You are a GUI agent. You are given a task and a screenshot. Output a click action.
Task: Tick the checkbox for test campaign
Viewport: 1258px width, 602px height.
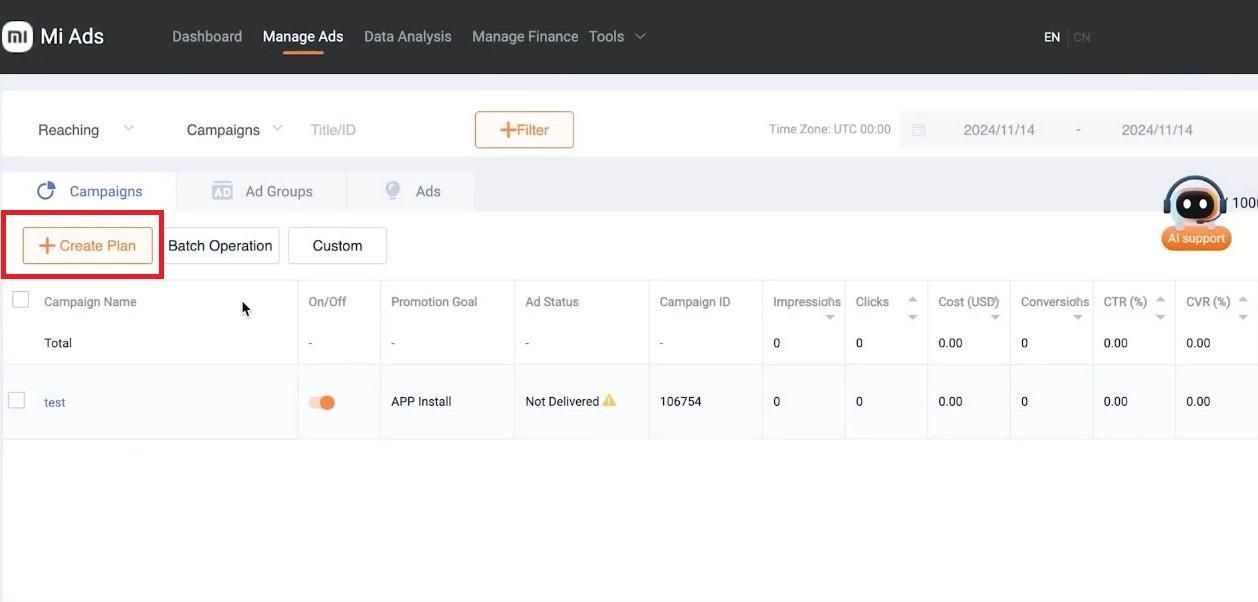click(17, 401)
